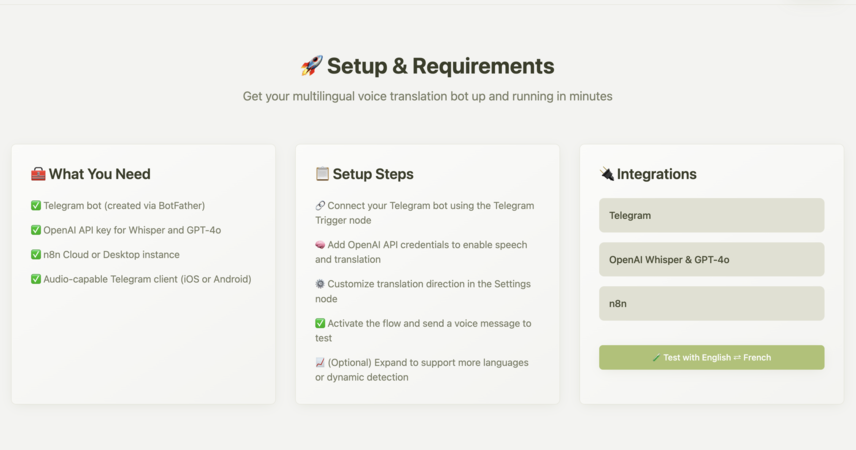Screen dimensions: 856x450
Task: Click the green check beside Audio-capable Telegram client
Action: point(36,279)
